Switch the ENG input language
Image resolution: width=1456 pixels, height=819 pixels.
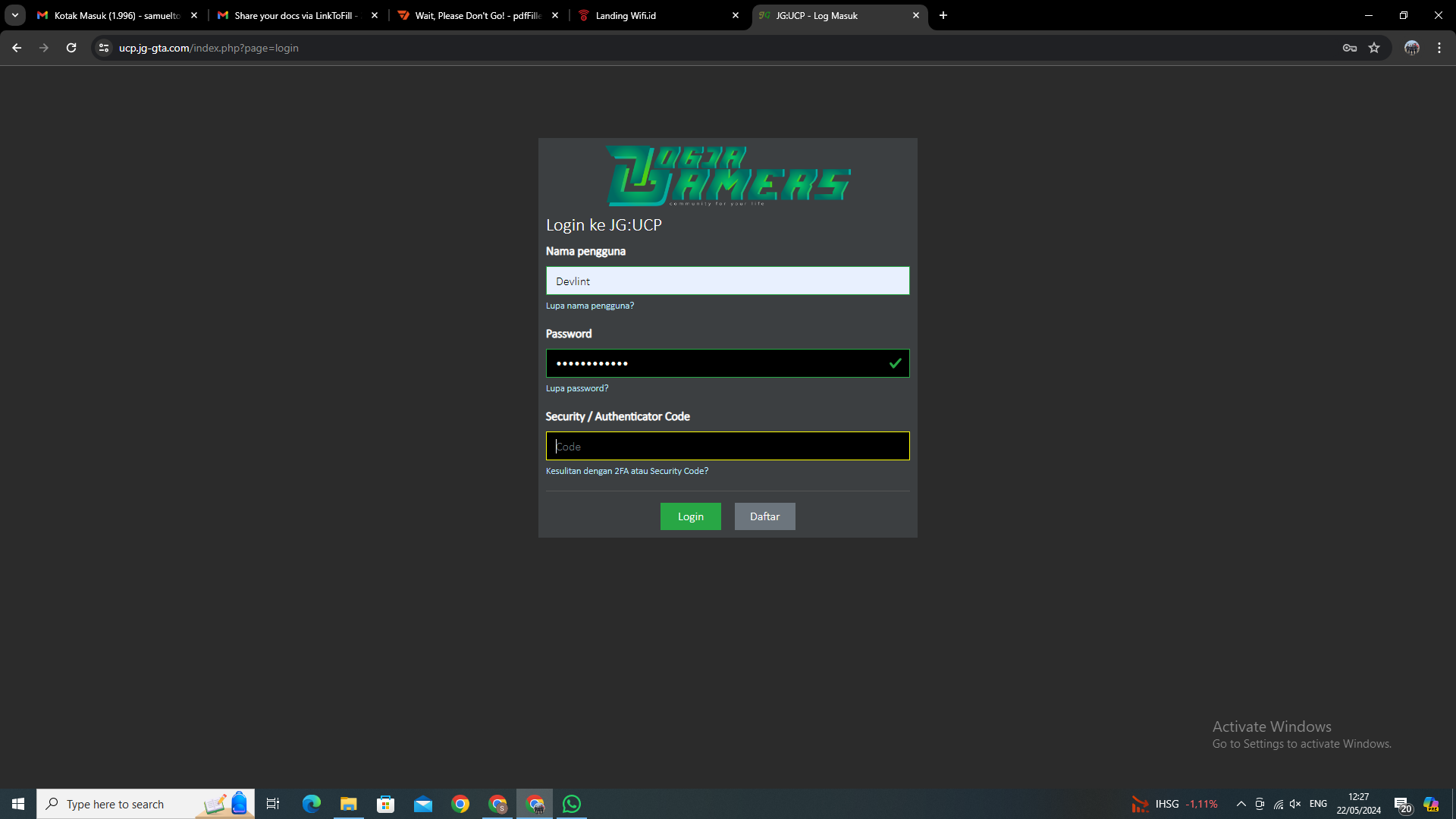click(x=1319, y=804)
